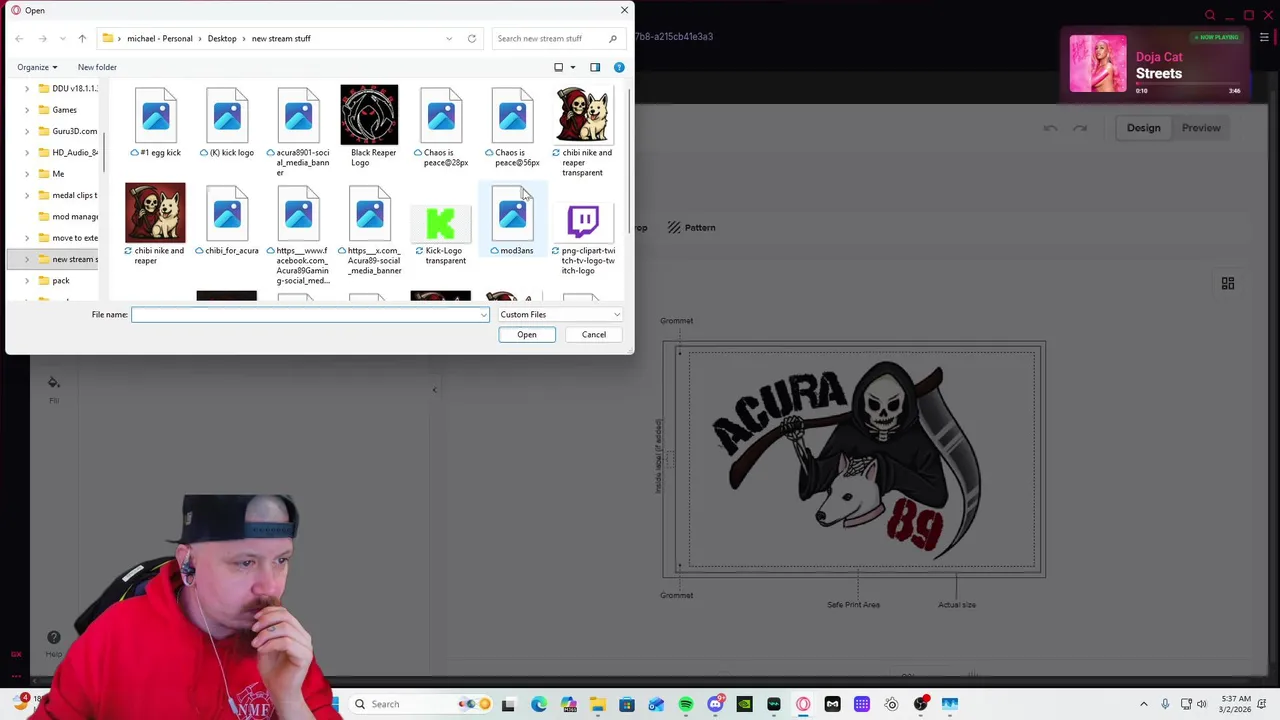Screen dimensions: 1280x720
Task: Click michael - Personal in breadcrumb
Action: (160, 38)
